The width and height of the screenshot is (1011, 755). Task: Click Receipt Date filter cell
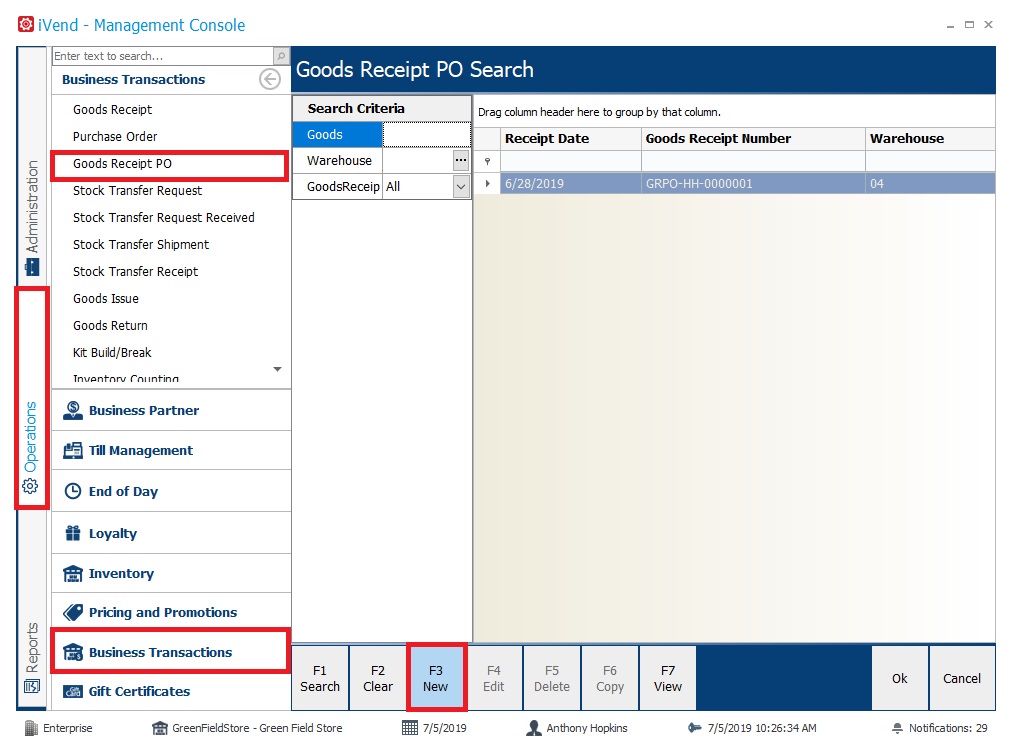571,161
